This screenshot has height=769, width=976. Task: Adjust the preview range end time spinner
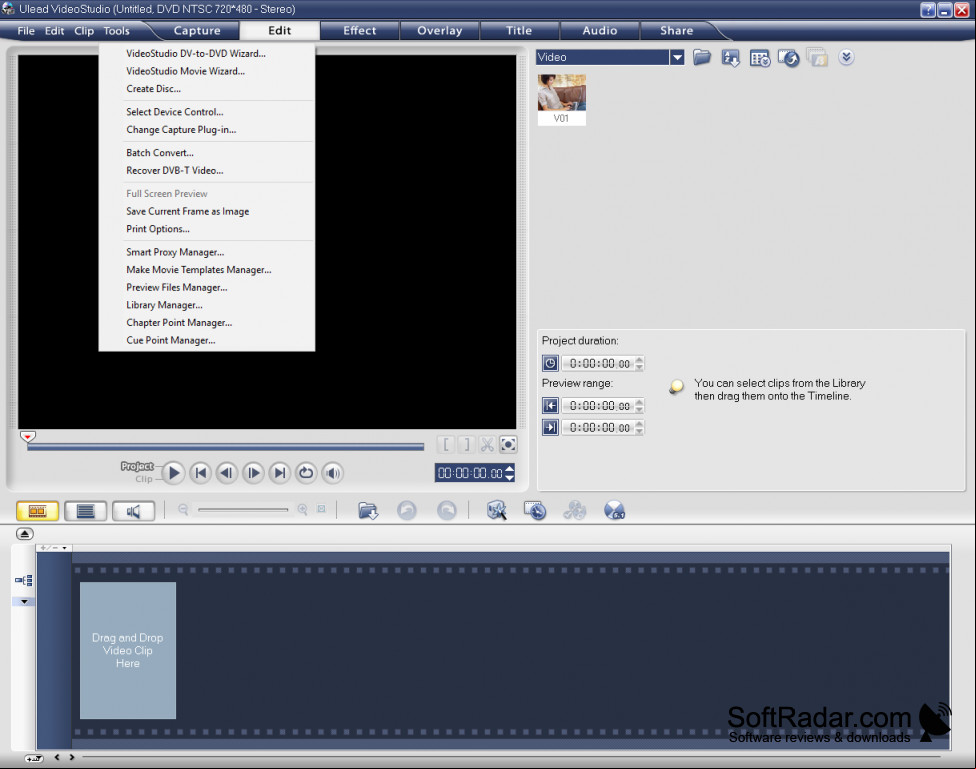pyautogui.click(x=639, y=427)
